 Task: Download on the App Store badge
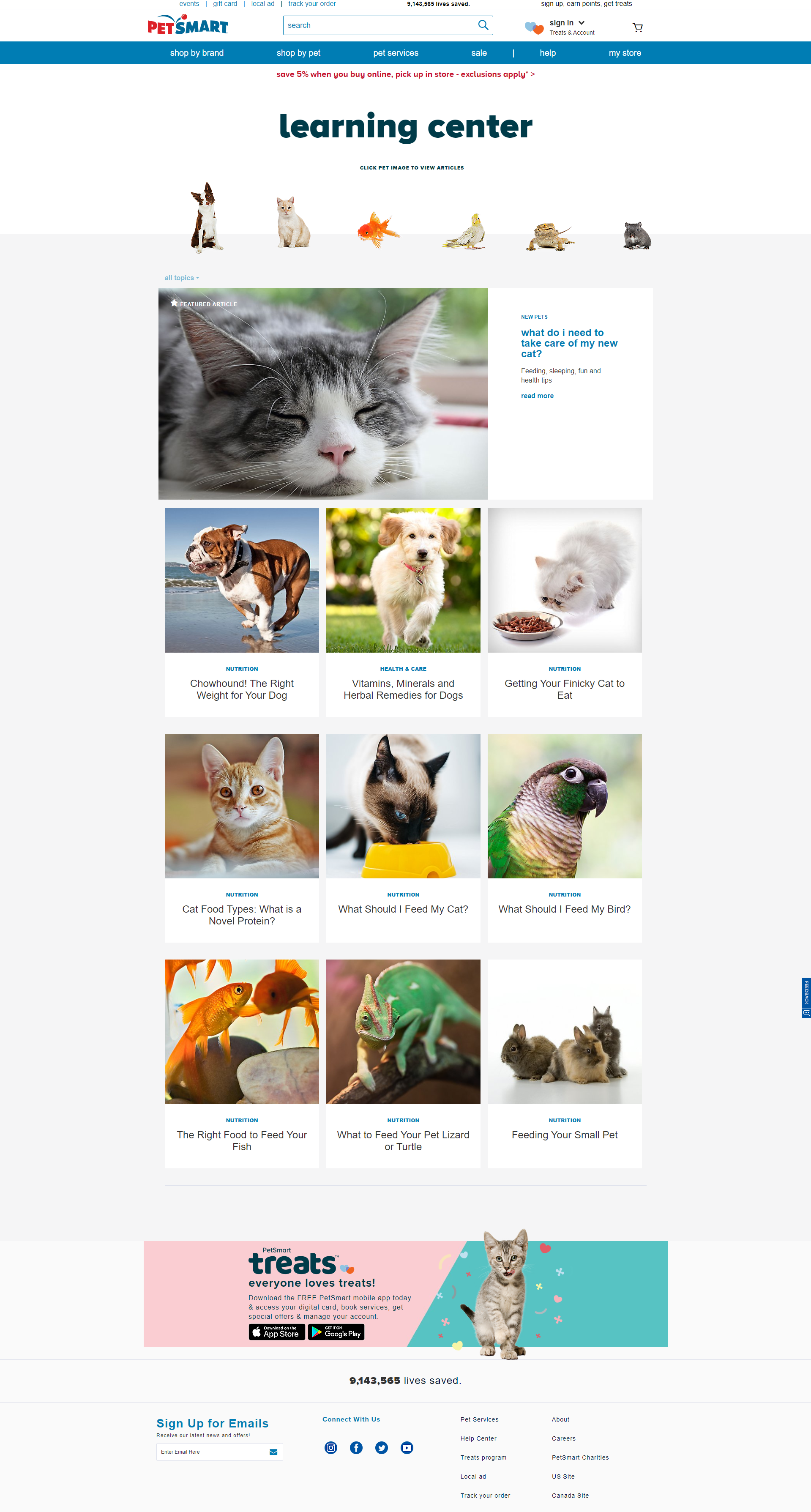pos(276,1332)
